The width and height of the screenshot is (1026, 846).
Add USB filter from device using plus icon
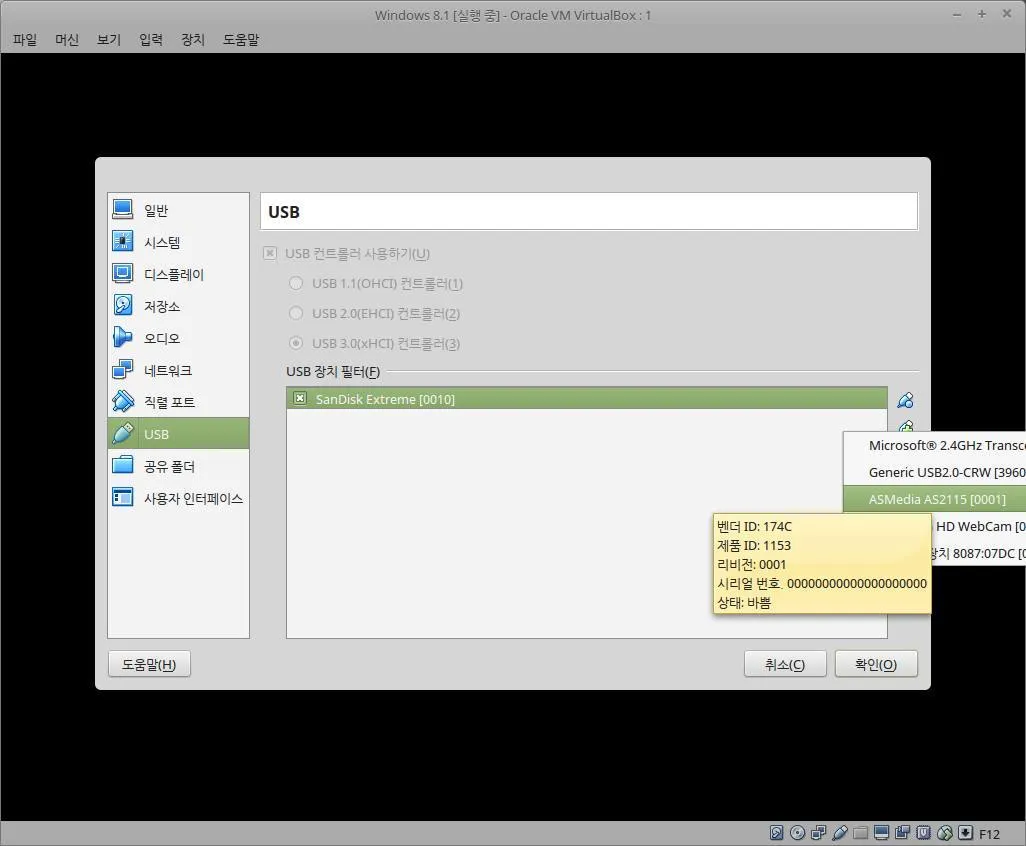click(905, 427)
